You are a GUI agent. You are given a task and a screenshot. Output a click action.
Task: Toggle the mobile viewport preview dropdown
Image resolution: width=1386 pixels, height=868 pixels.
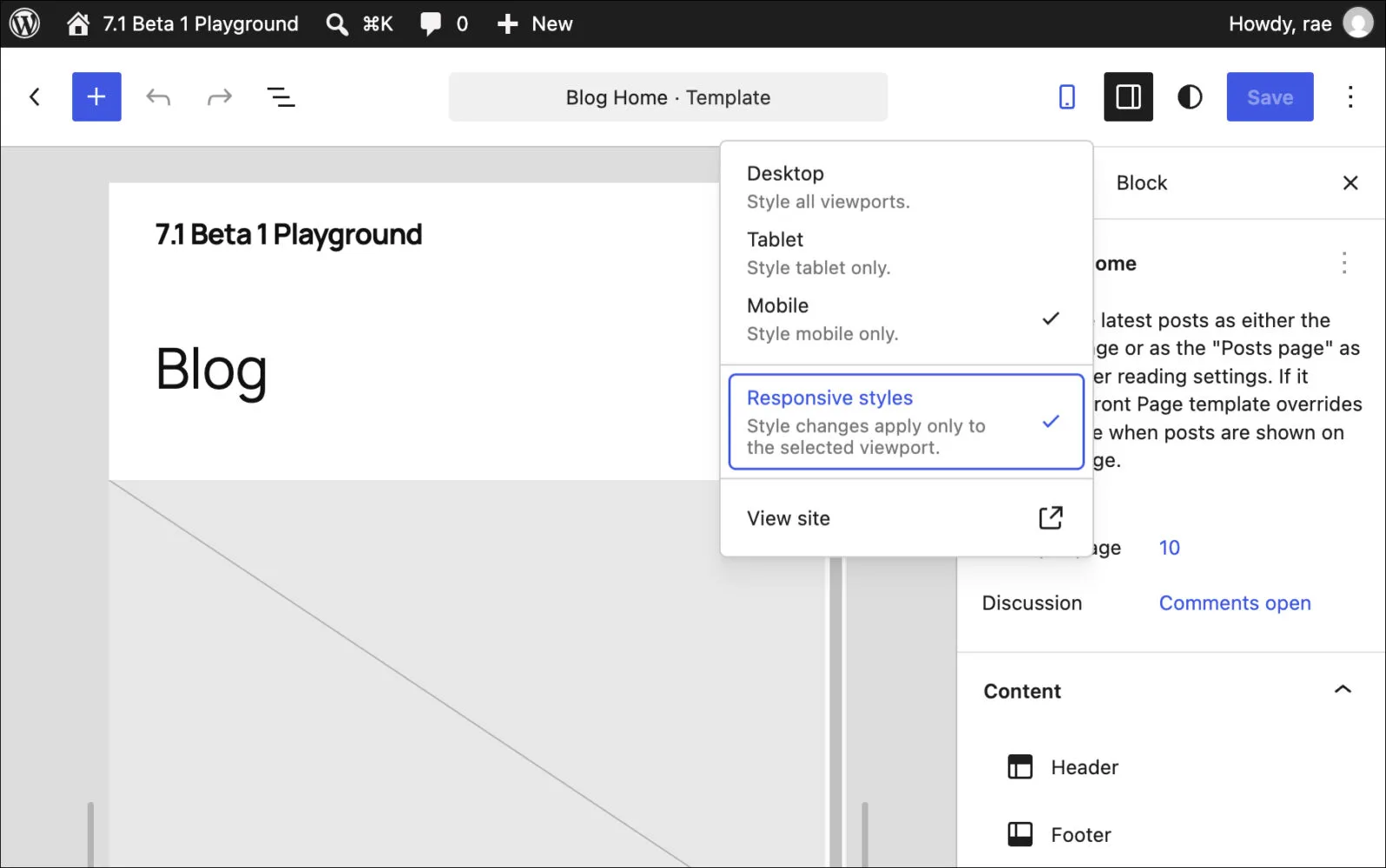coord(1067,96)
